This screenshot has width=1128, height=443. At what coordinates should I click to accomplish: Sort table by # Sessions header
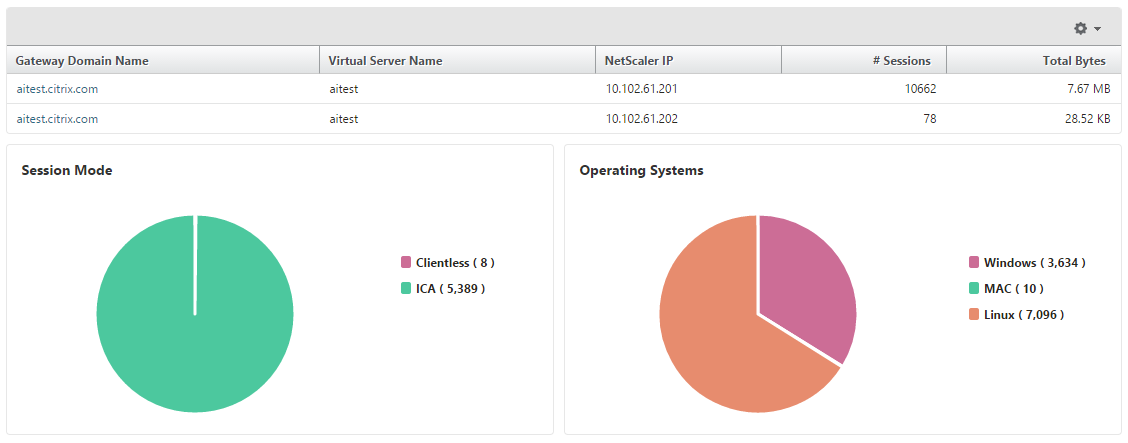pos(901,61)
